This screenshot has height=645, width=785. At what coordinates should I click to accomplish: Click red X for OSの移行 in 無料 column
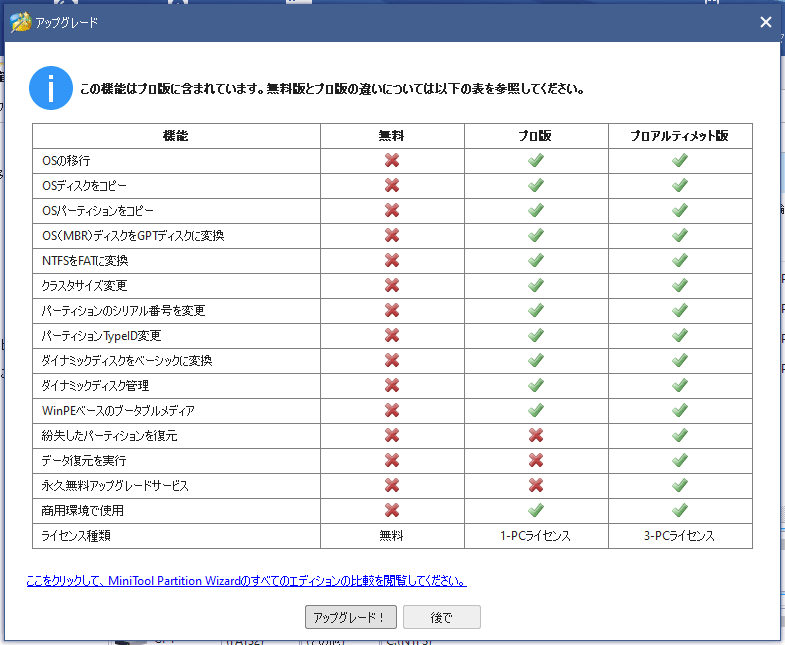392,160
